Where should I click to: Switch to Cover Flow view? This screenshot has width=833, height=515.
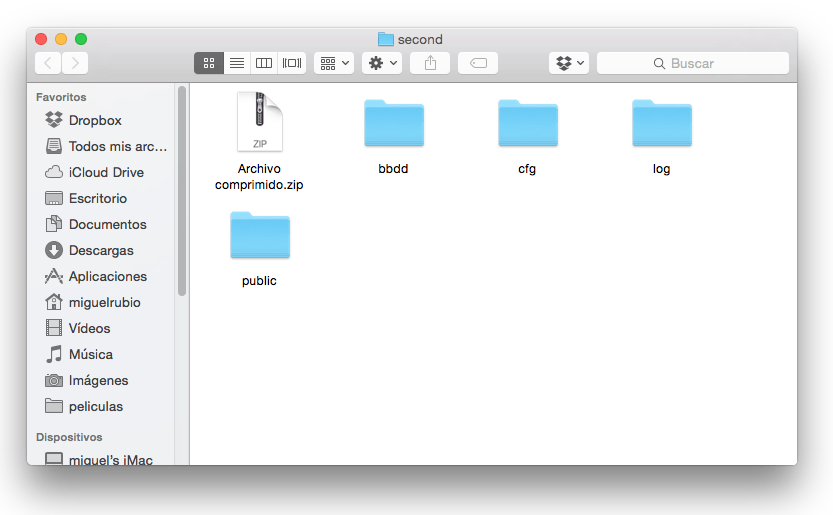coord(292,63)
